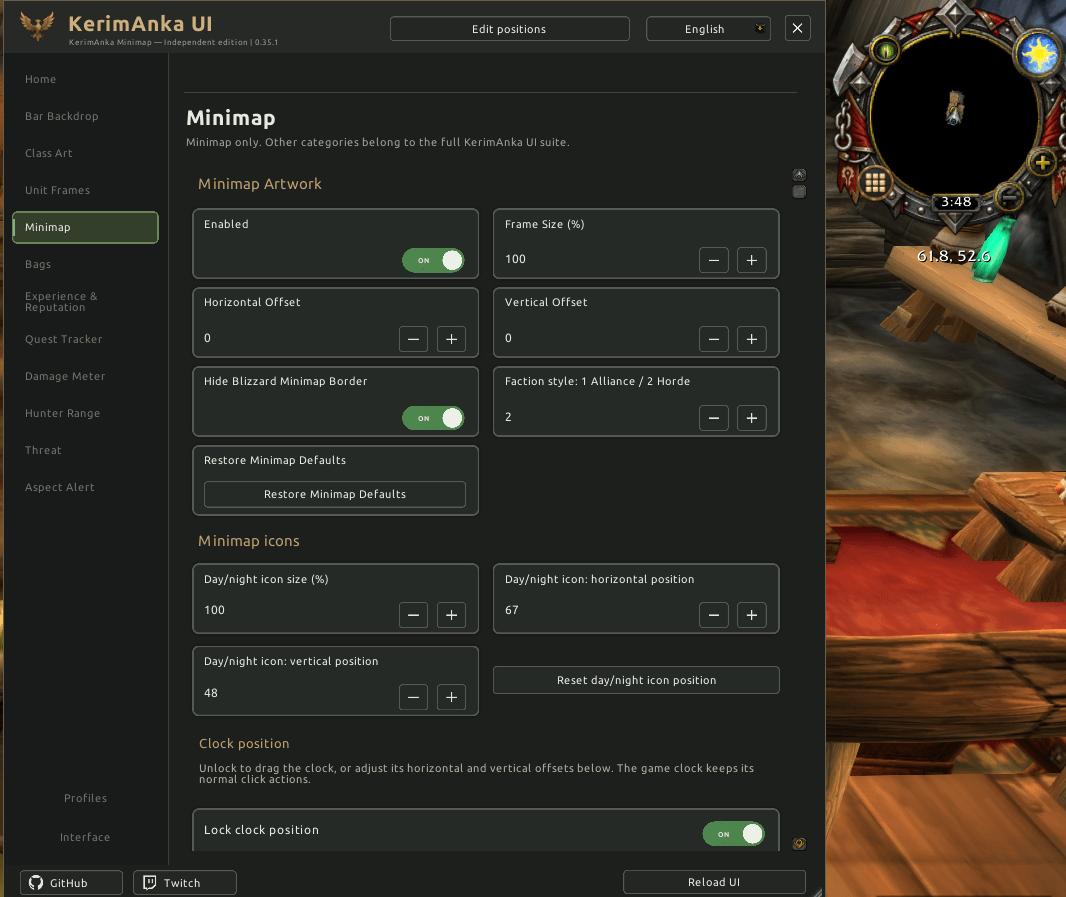Click the minimap zoom-in plus icon
Image resolution: width=1066 pixels, height=897 pixels.
tap(1042, 163)
